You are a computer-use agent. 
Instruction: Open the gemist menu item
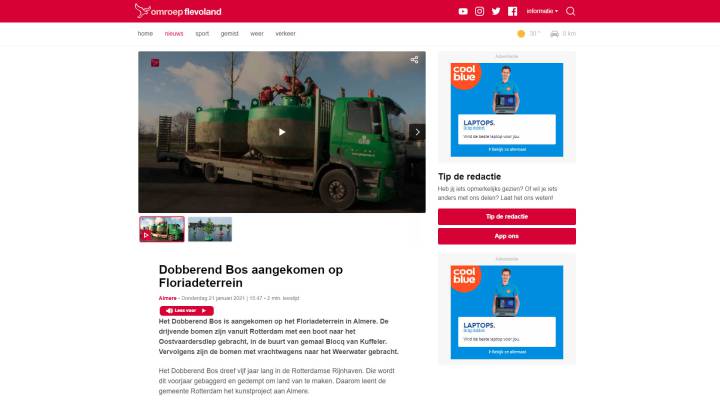coord(229,33)
